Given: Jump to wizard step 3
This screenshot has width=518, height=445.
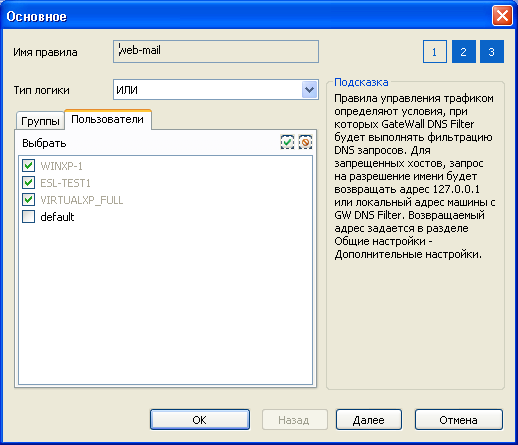Looking at the screenshot, I should (x=492, y=52).
